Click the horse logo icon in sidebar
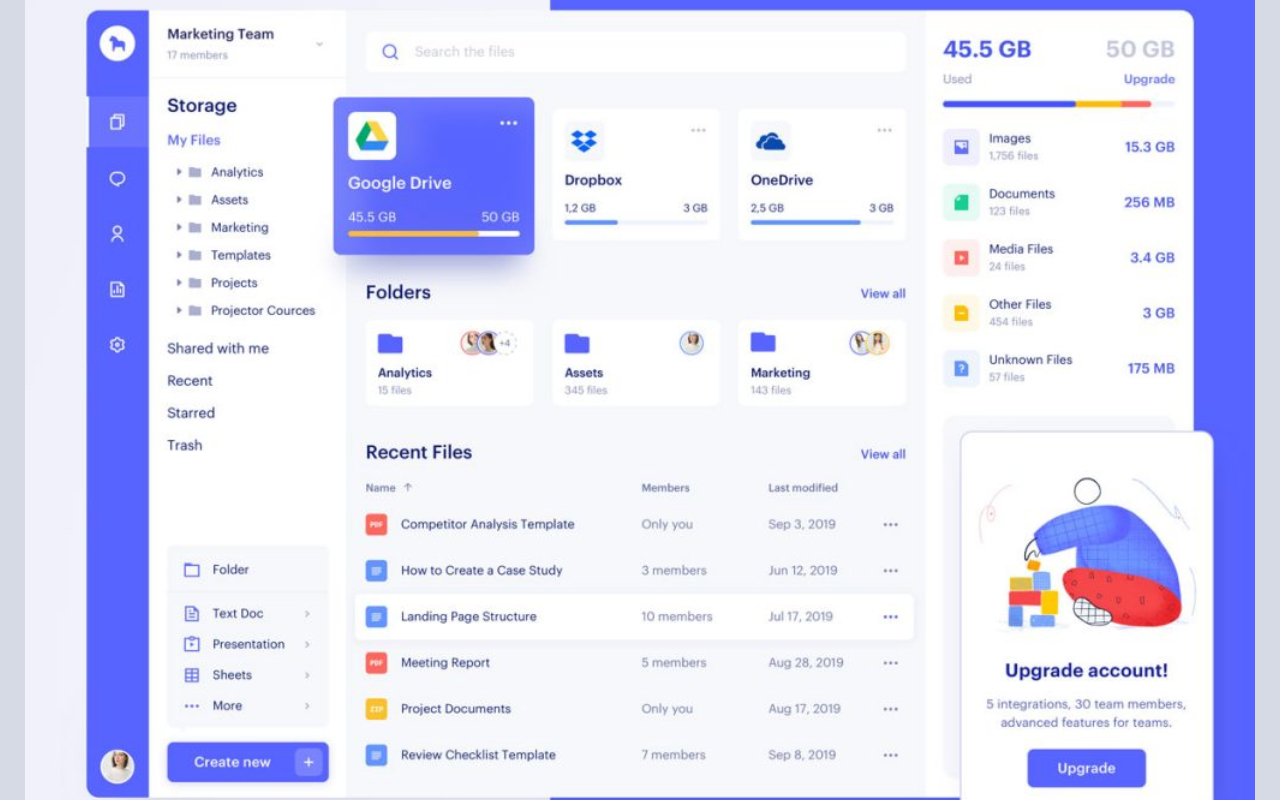The width and height of the screenshot is (1280, 800). click(117, 43)
